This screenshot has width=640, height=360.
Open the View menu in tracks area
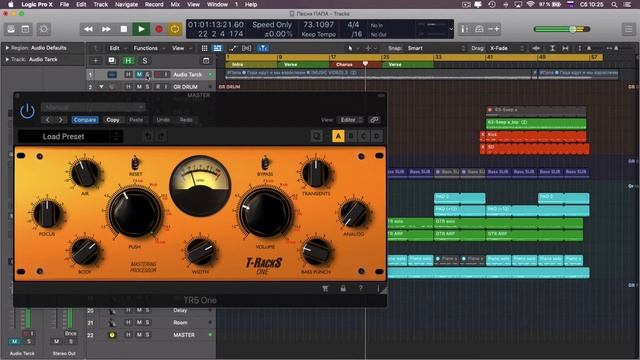pos(180,48)
